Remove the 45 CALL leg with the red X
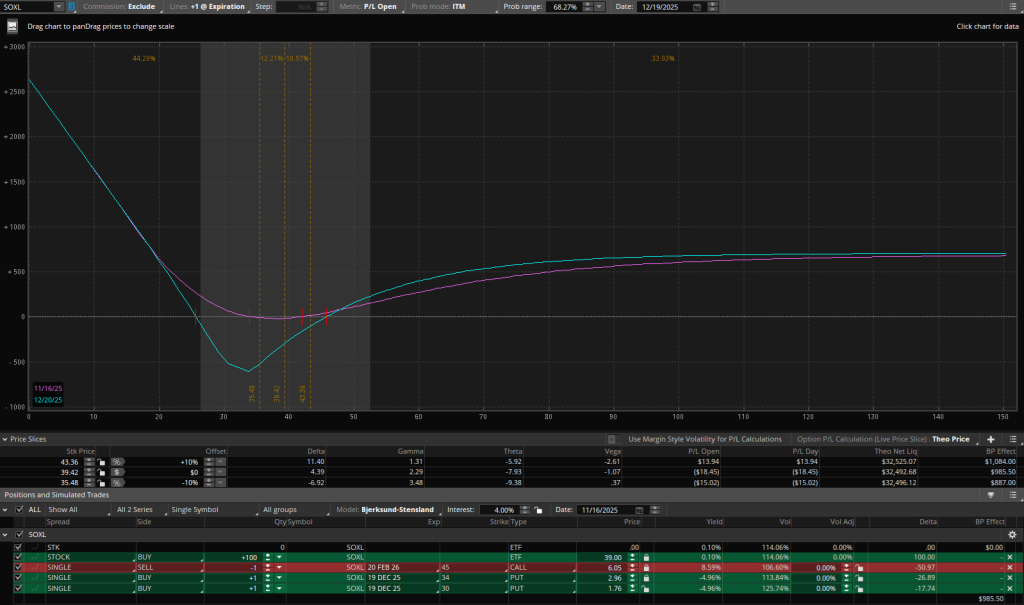The image size is (1024, 605). point(1010,567)
